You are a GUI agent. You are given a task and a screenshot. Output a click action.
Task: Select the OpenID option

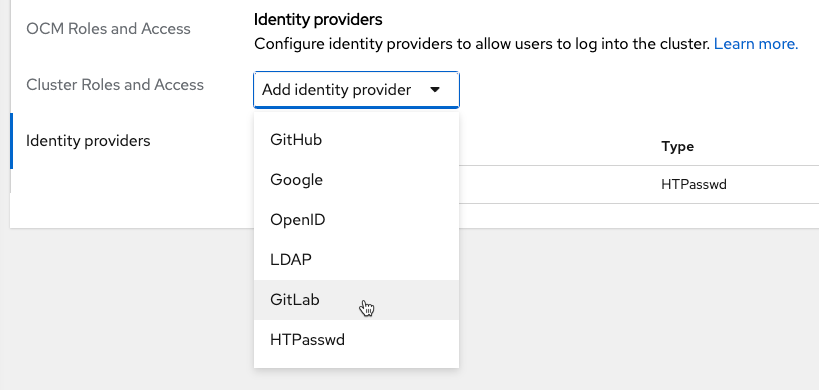(x=356, y=220)
